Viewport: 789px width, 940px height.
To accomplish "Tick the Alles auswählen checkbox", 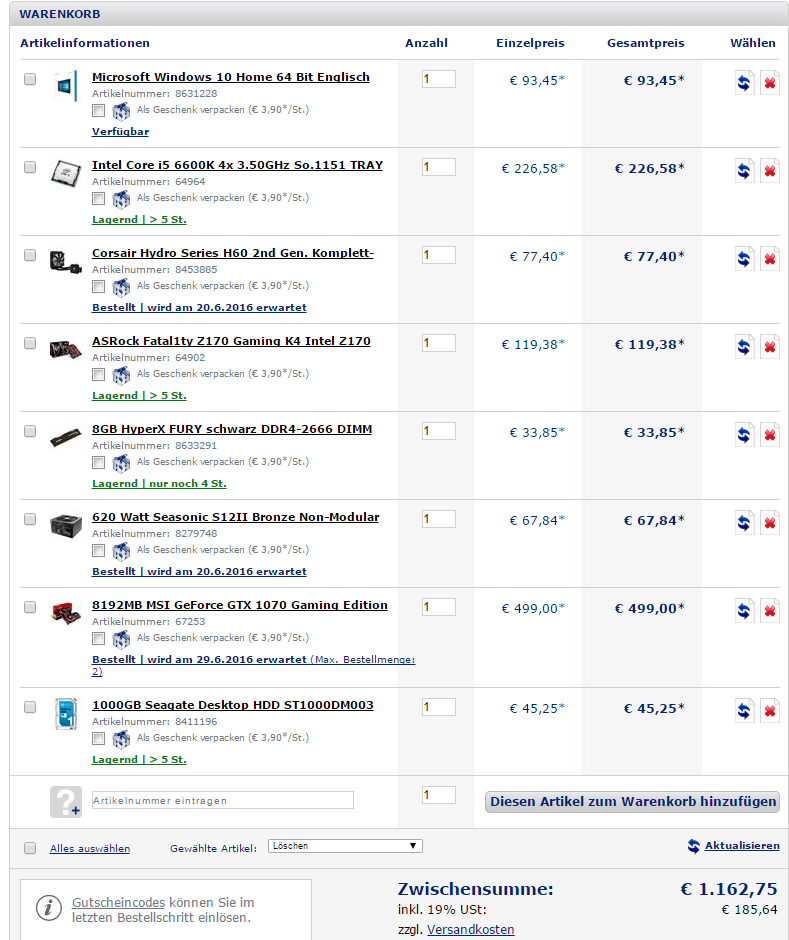I will point(30,848).
